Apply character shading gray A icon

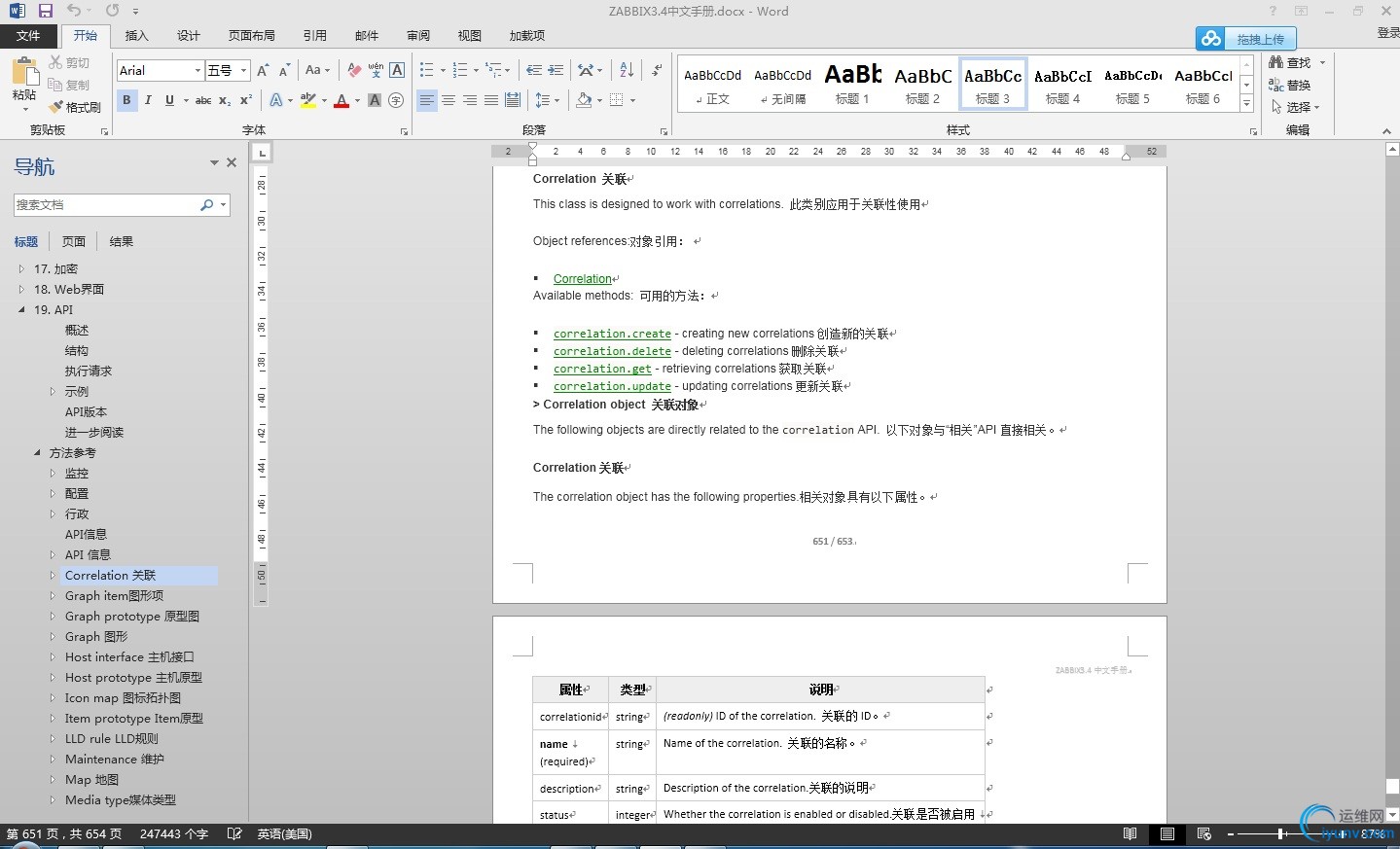tap(375, 100)
